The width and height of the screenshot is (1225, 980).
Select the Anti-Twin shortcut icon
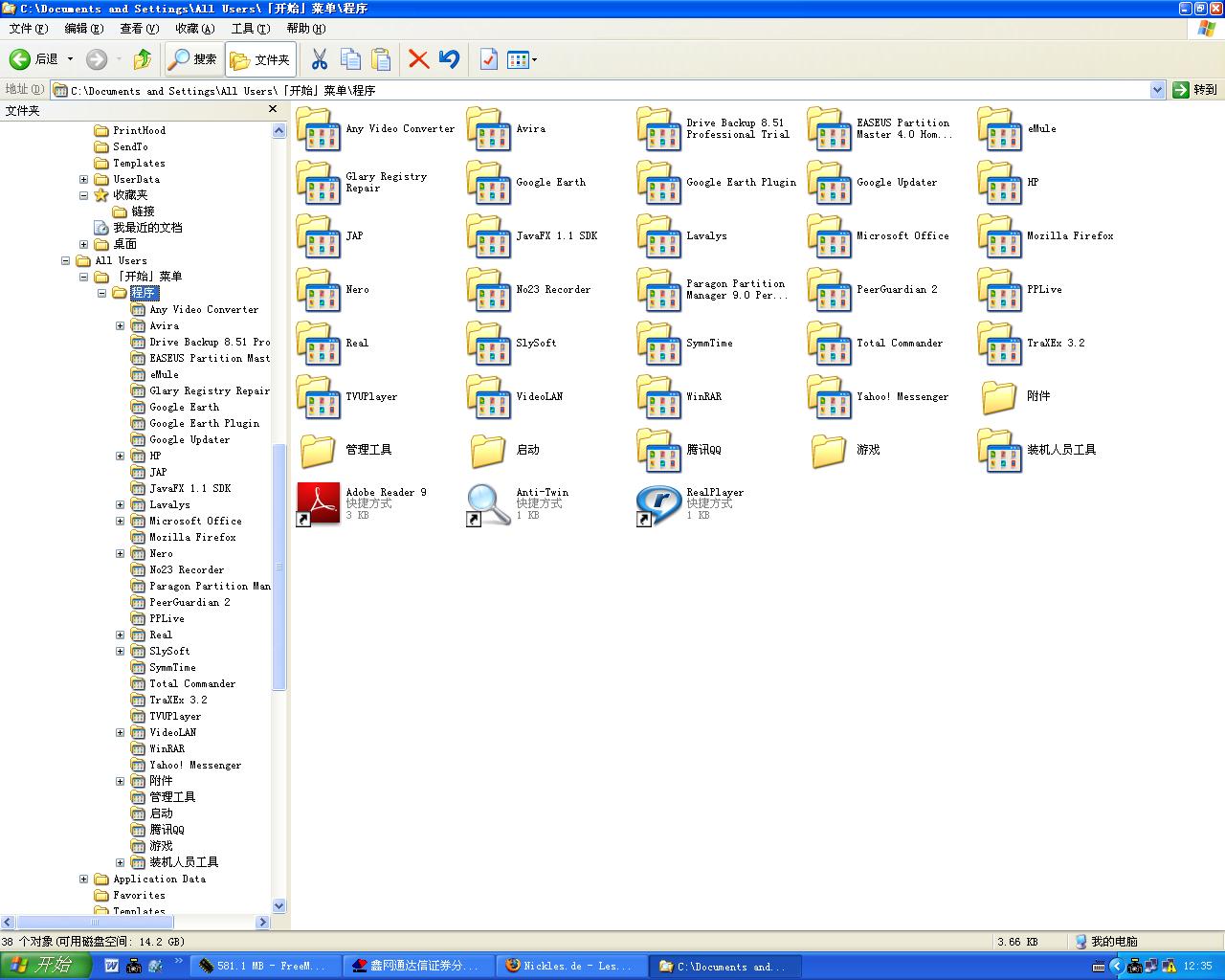pyautogui.click(x=488, y=503)
